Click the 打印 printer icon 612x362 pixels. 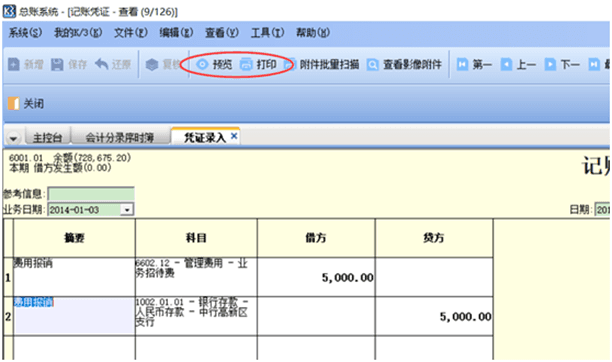point(246,64)
